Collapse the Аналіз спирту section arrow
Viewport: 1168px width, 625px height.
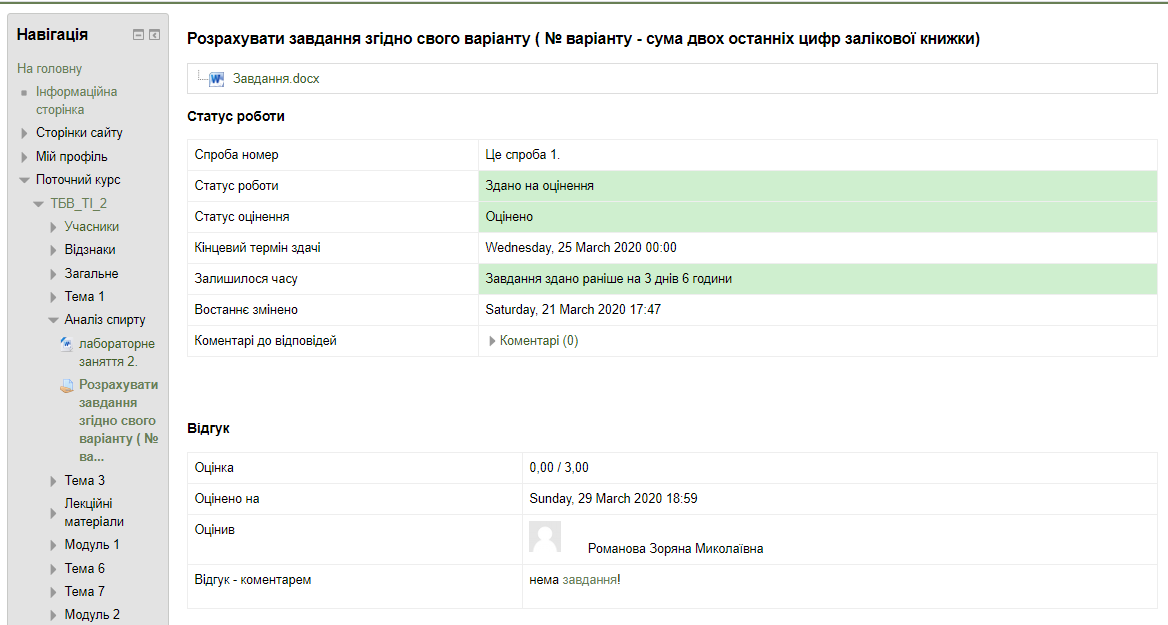pos(54,321)
